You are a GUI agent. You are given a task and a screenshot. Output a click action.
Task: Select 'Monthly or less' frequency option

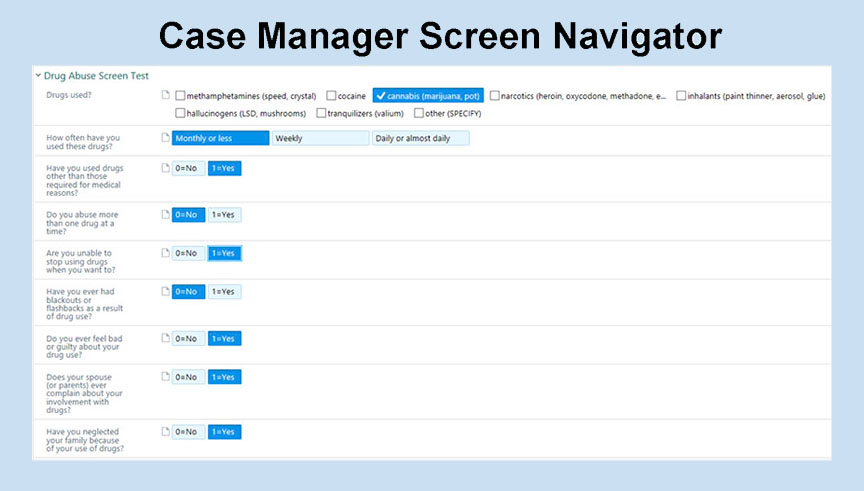pyautogui.click(x=220, y=138)
